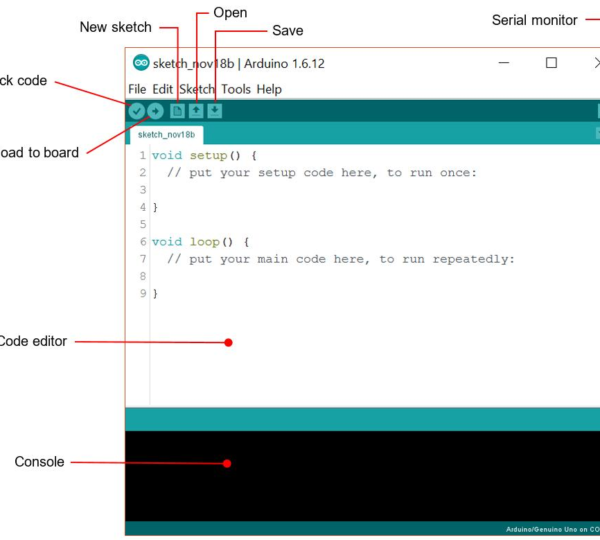Minimize the Arduino window
This screenshot has width=600, height=540.
pyautogui.click(x=504, y=63)
